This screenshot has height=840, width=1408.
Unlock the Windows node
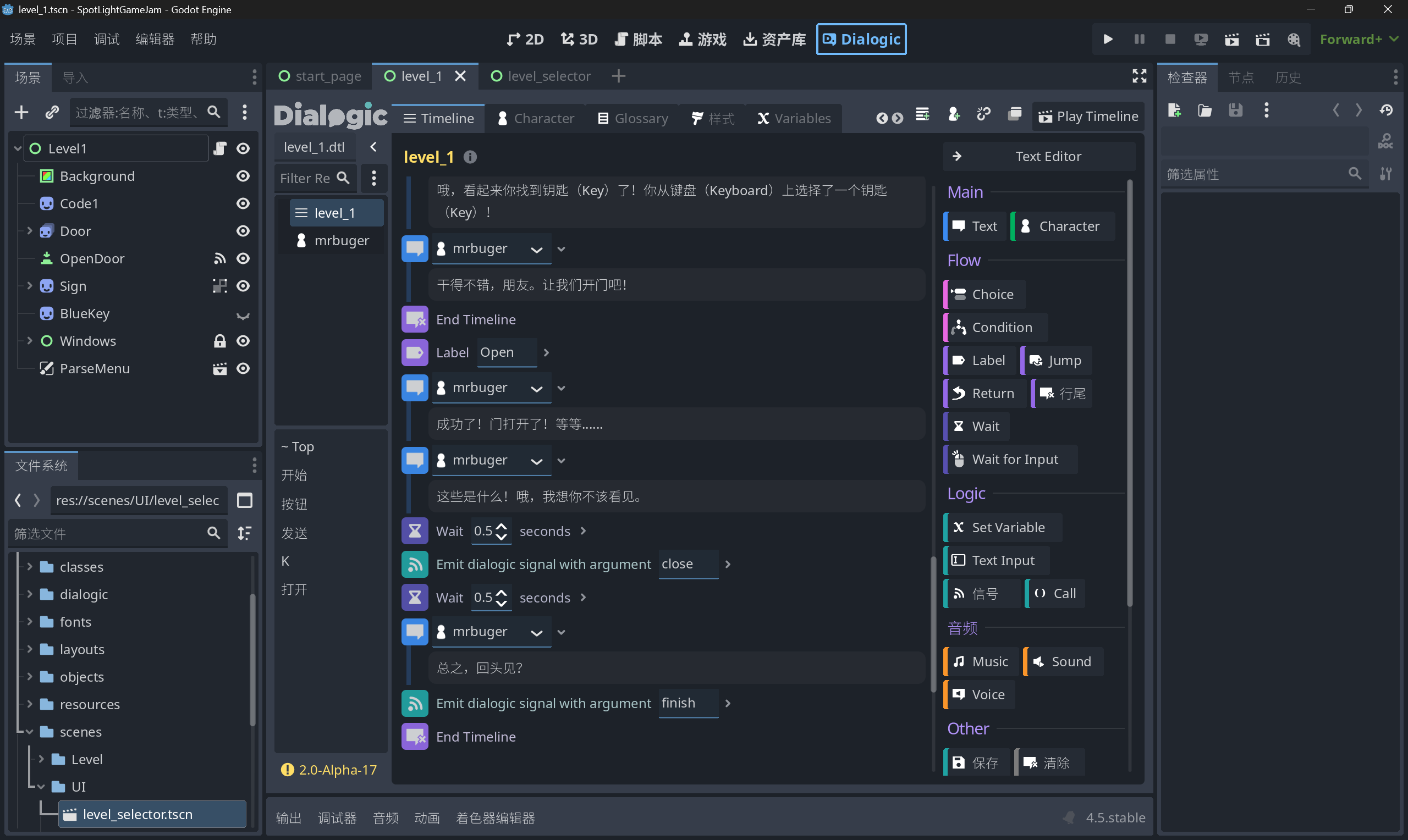(219, 341)
